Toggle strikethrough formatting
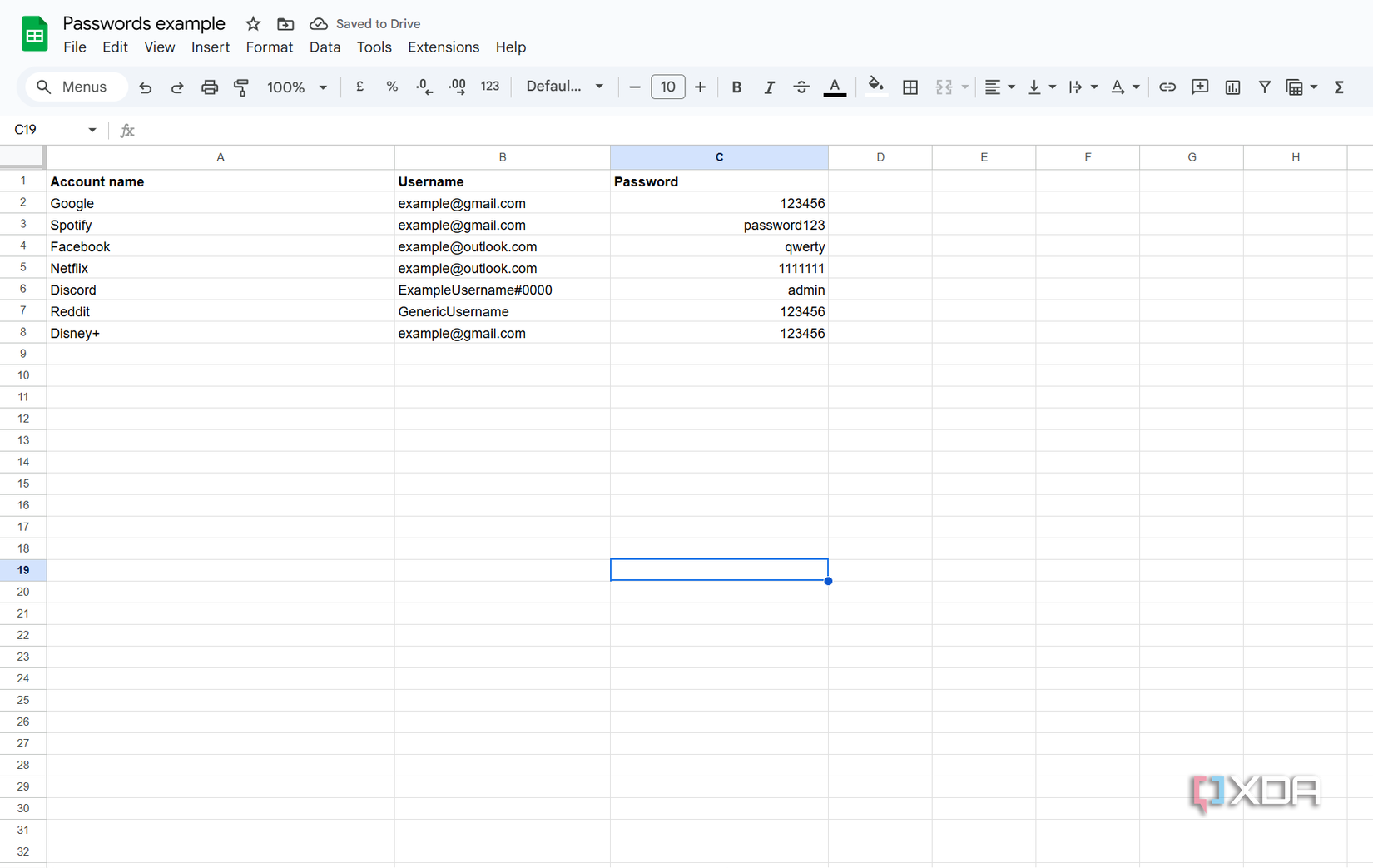The width and height of the screenshot is (1373, 868). click(801, 87)
